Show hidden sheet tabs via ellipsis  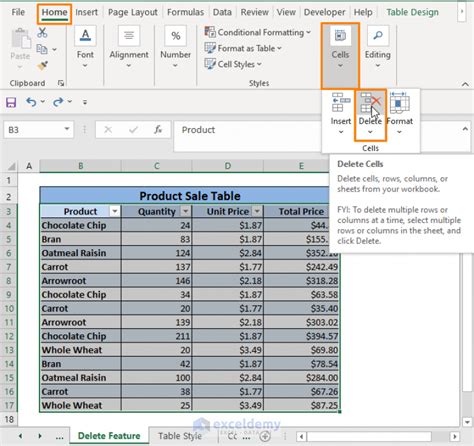pos(59,437)
